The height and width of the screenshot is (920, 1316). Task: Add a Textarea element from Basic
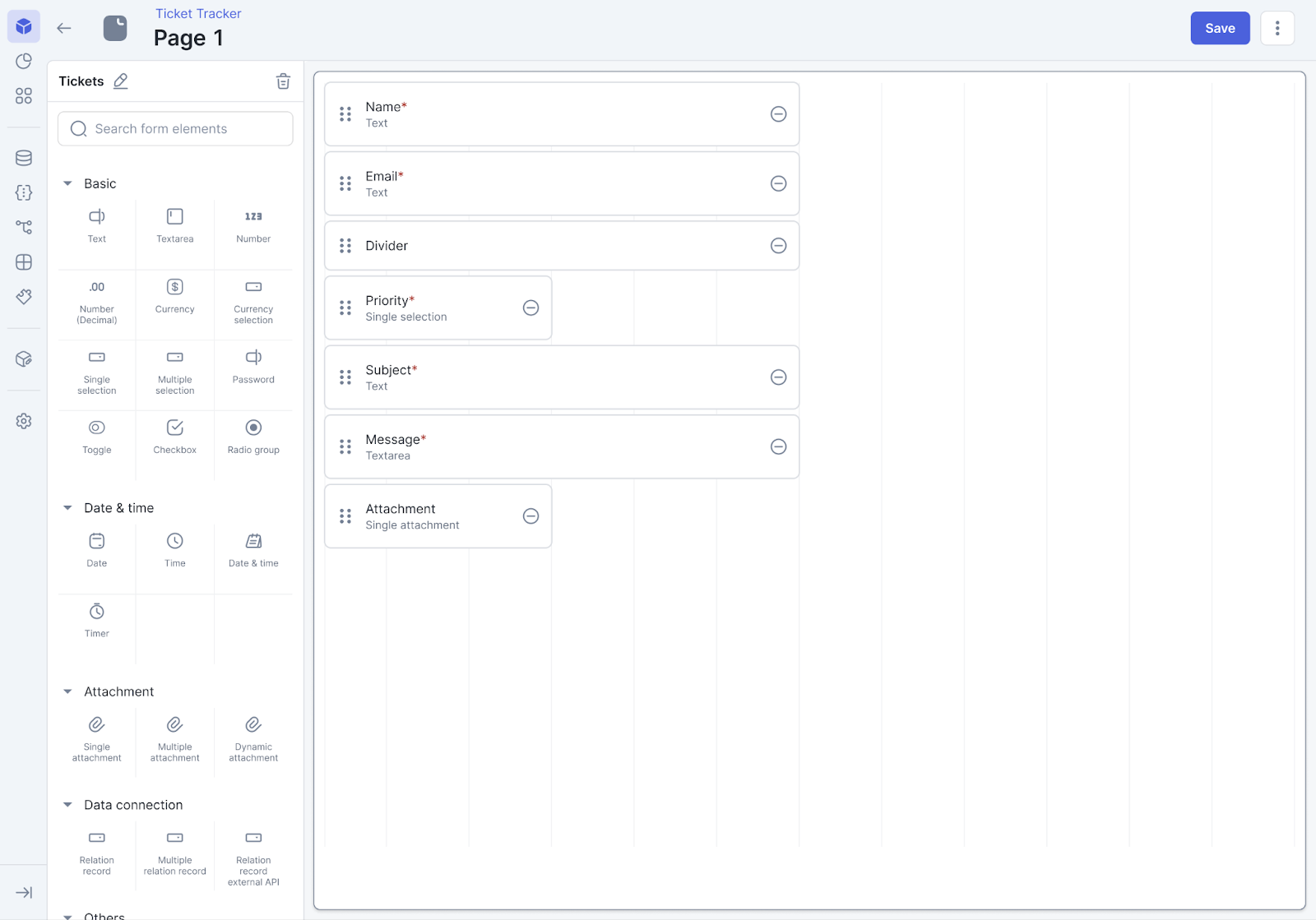click(174, 225)
